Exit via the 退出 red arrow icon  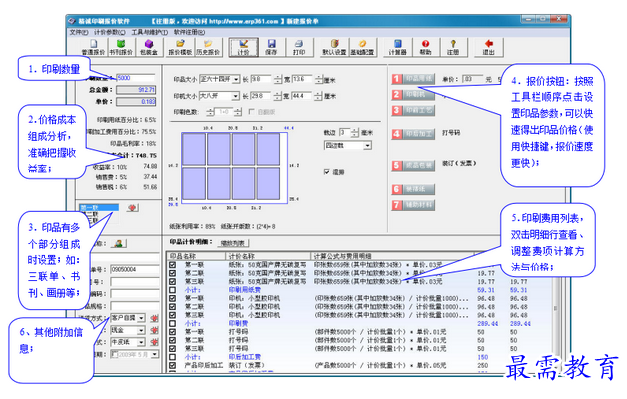pos(488,47)
